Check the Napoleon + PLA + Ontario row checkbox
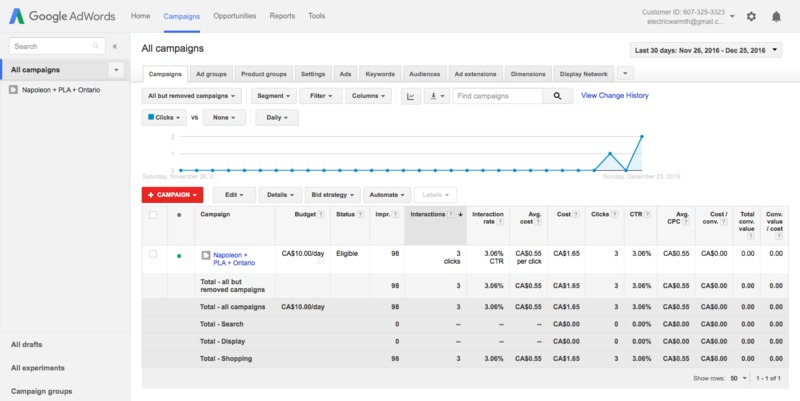The width and height of the screenshot is (800, 401). [x=153, y=255]
